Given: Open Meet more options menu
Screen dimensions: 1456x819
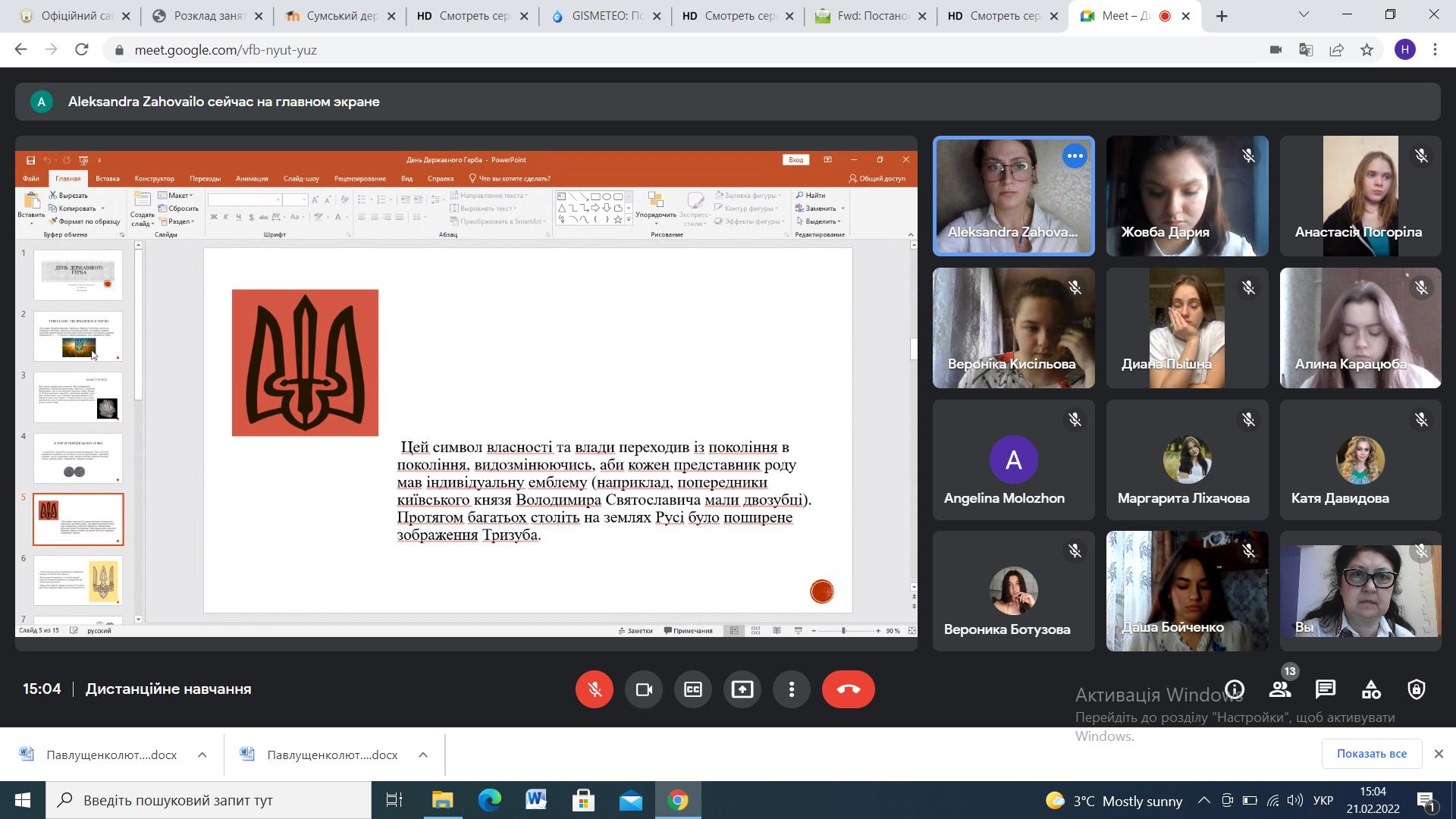Looking at the screenshot, I should (792, 689).
